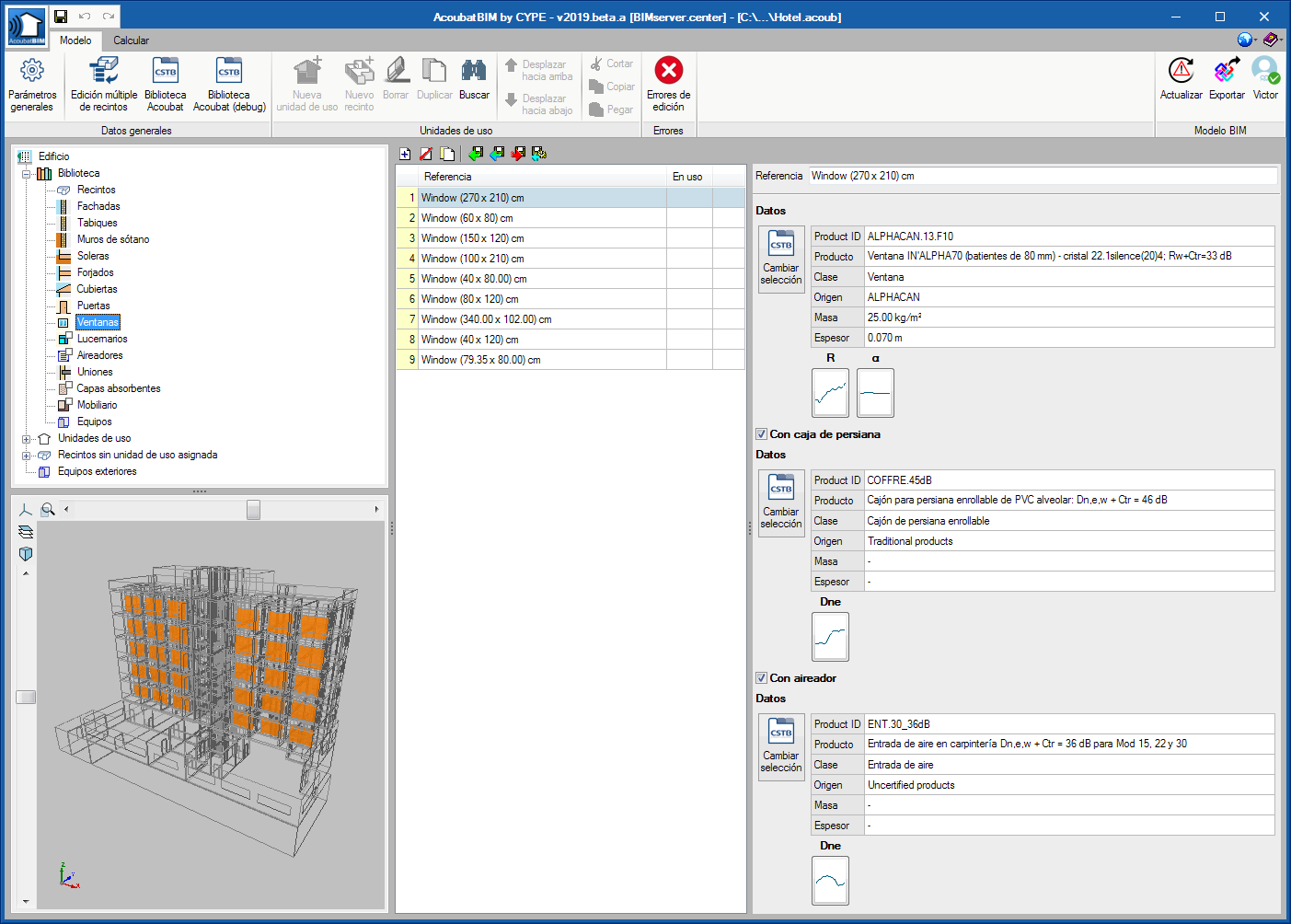Image resolution: width=1291 pixels, height=924 pixels.
Task: Select row Window (60 x 80) cm
Action: point(571,218)
